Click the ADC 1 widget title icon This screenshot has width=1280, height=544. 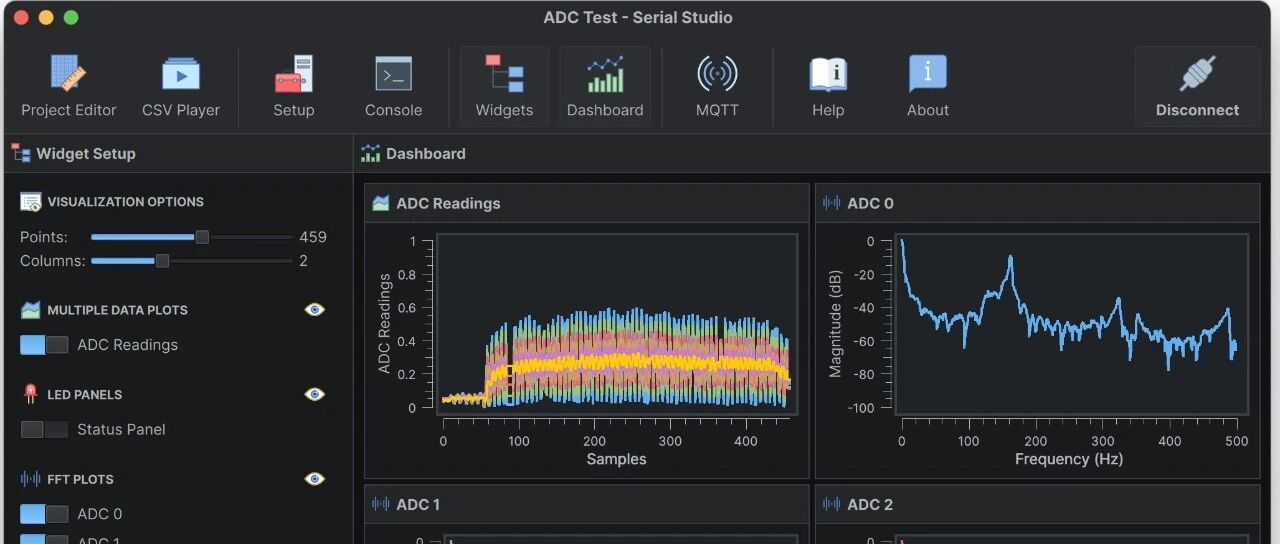tap(381, 504)
